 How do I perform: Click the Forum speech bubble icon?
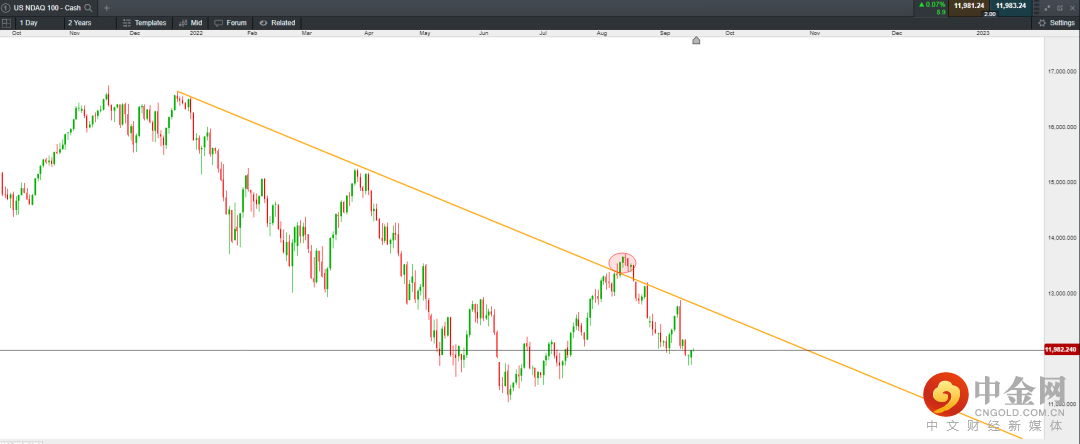coord(219,22)
